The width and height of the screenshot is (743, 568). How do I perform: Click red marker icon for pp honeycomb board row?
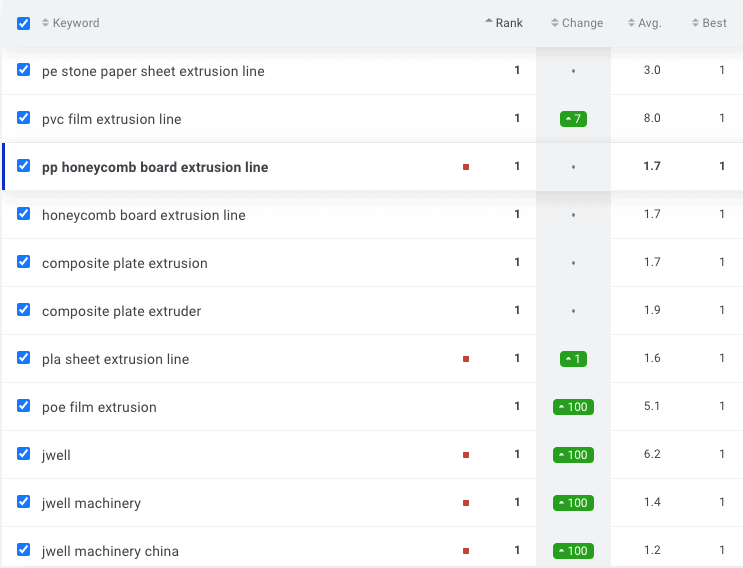[466, 167]
